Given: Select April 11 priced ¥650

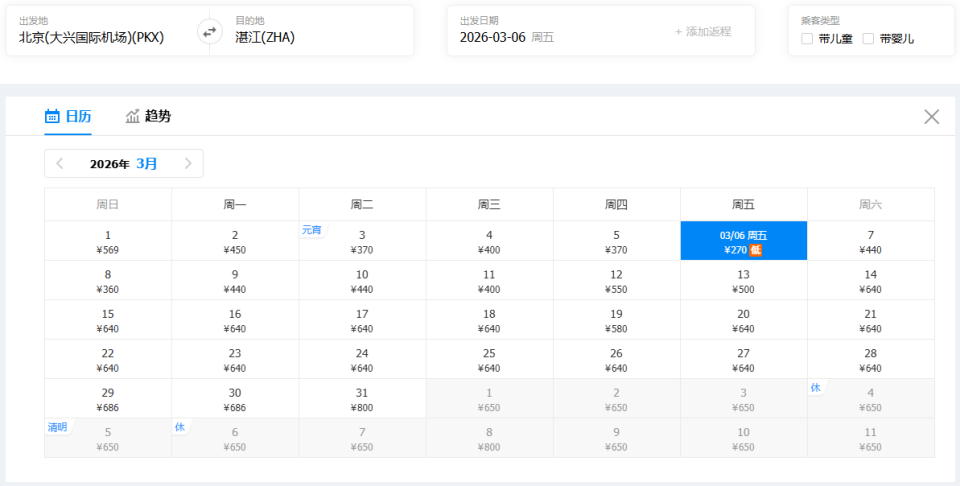Looking at the screenshot, I should (871, 438).
